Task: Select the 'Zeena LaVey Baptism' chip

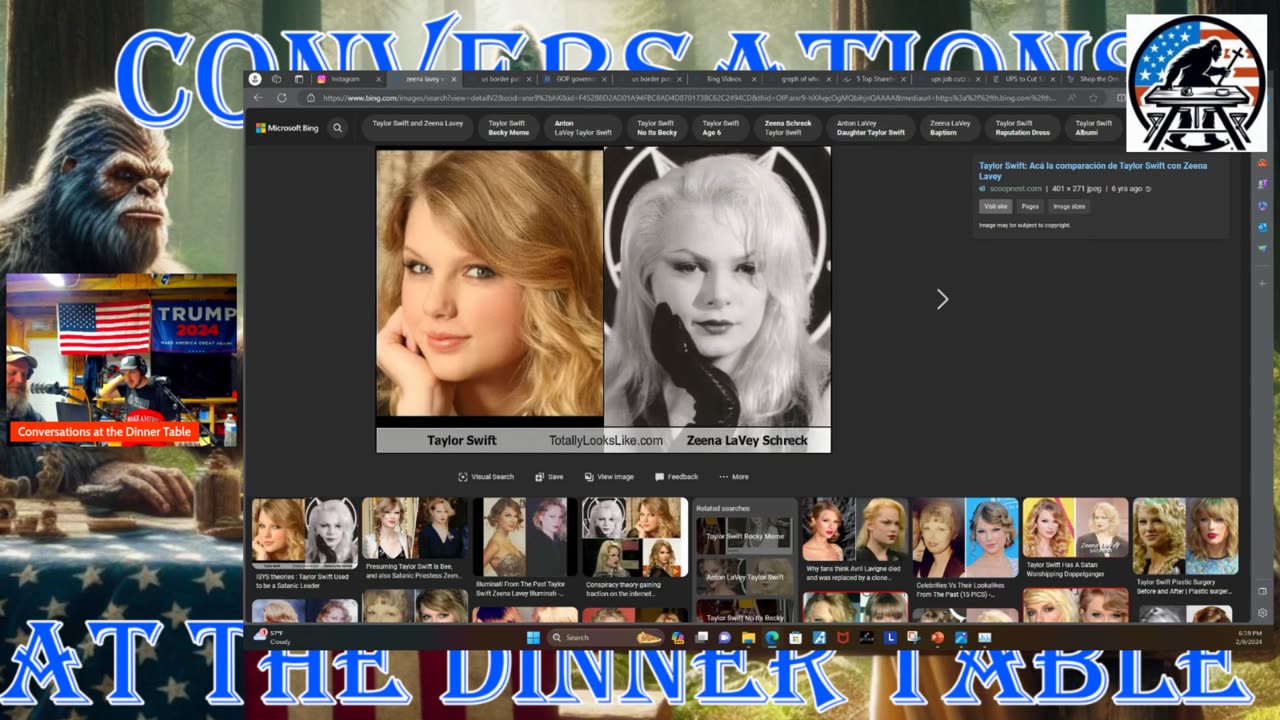Action: point(950,128)
